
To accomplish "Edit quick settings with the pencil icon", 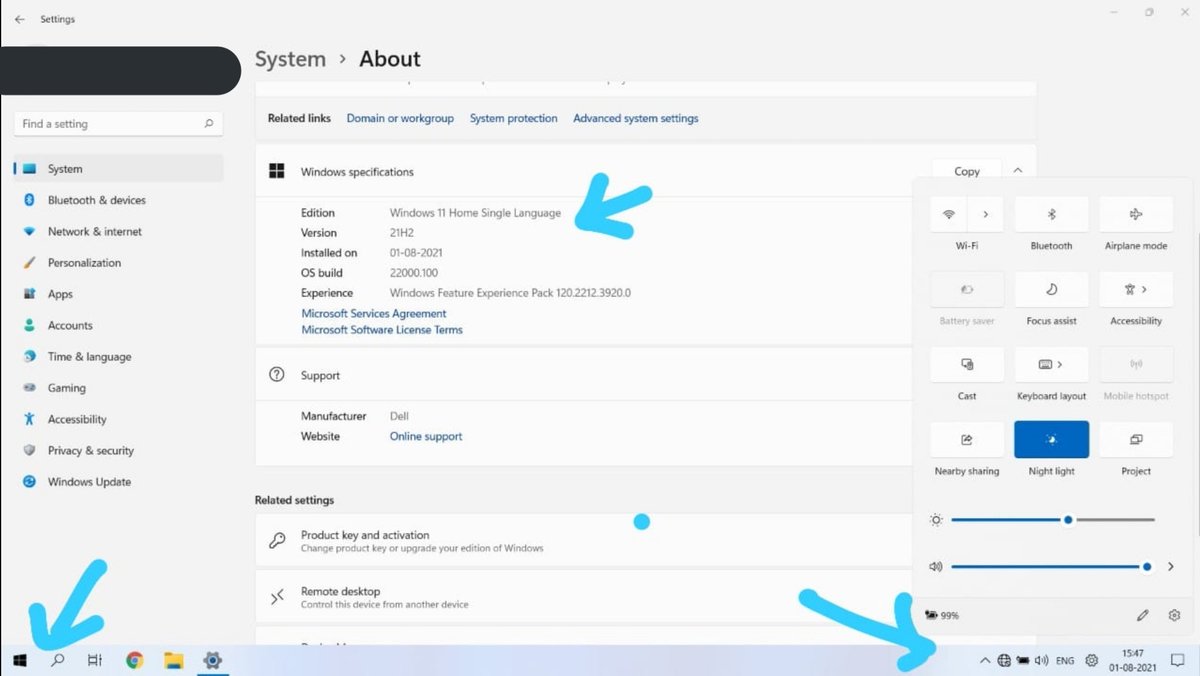I will click(1143, 615).
